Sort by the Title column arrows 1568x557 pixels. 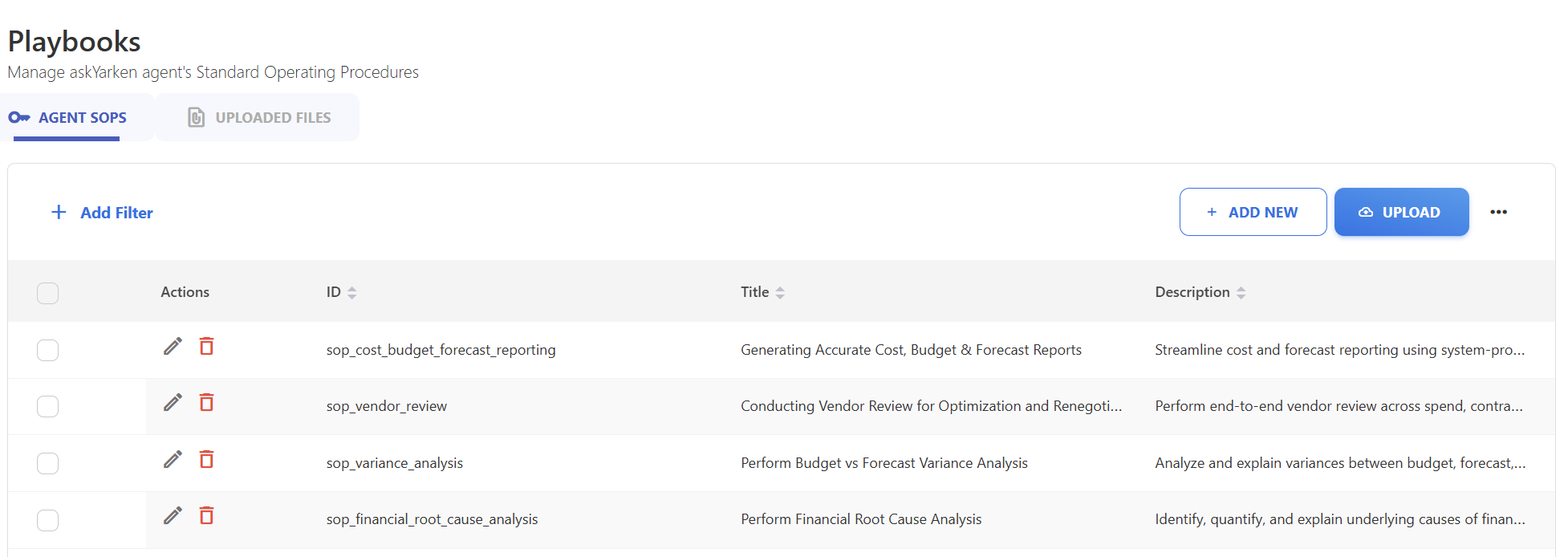pos(780,293)
